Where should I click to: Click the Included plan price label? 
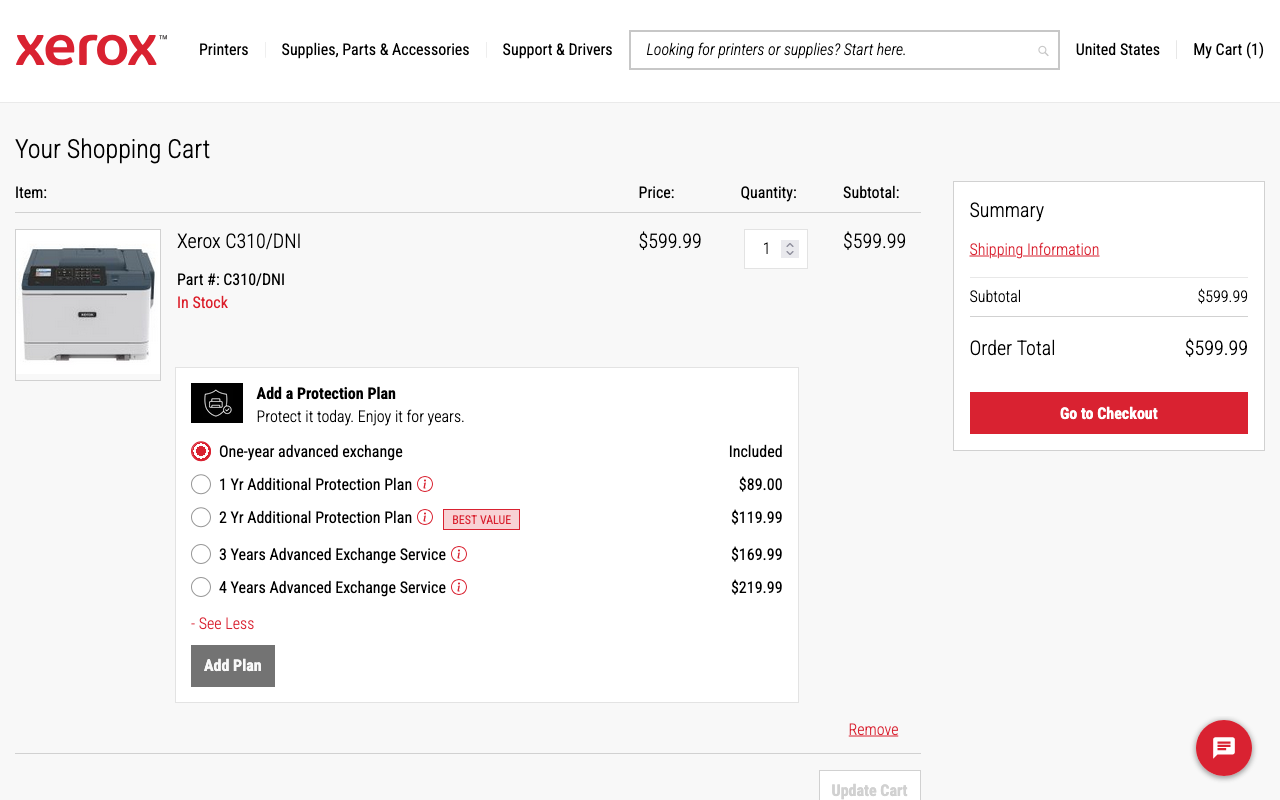[x=755, y=452]
